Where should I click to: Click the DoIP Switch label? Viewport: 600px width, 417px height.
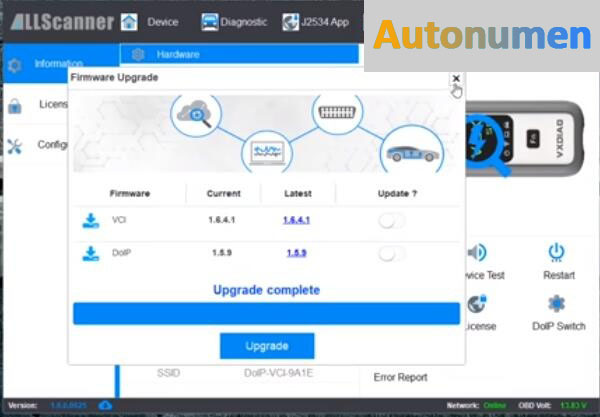[x=559, y=326]
